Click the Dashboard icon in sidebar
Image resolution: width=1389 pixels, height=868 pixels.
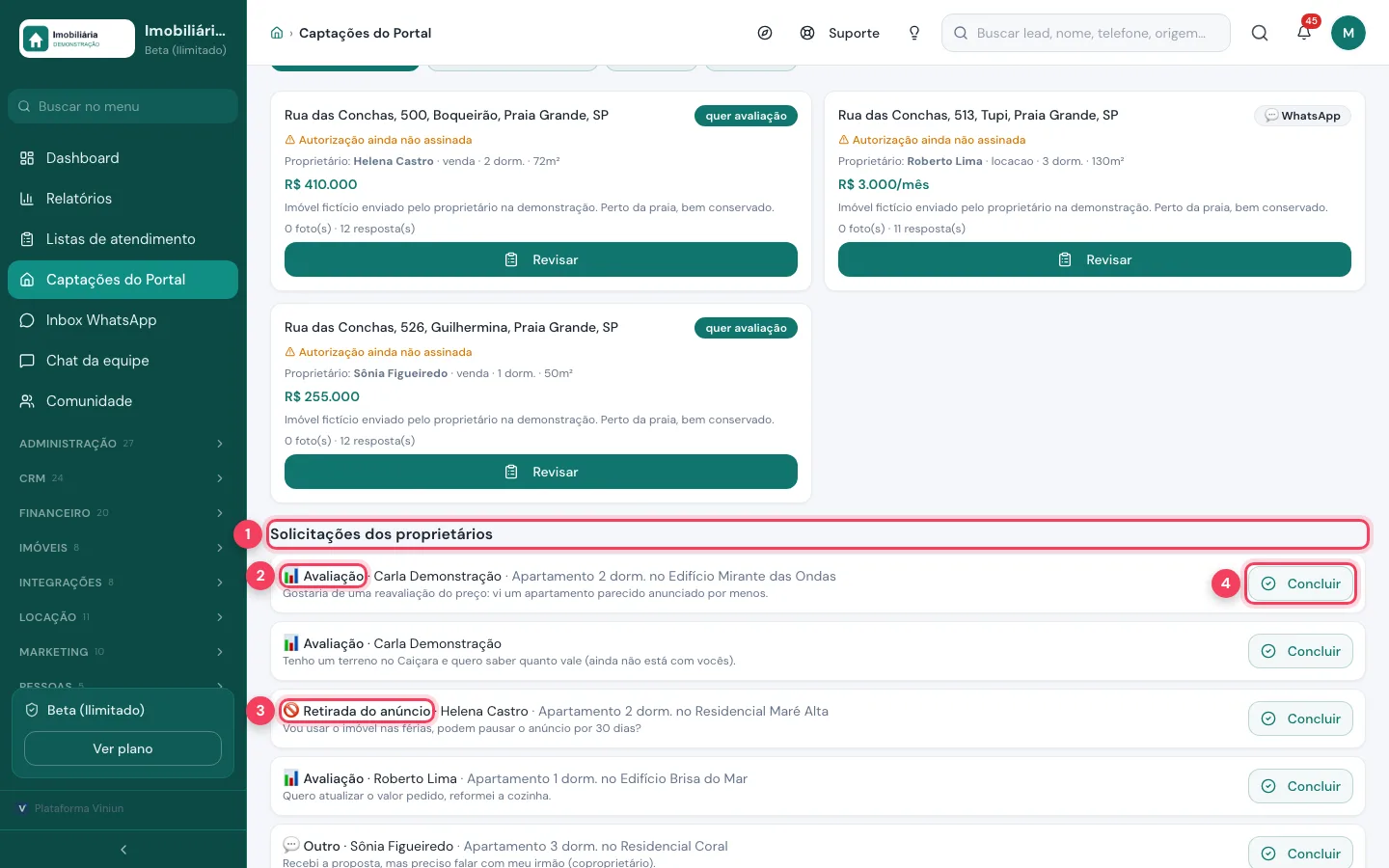[x=27, y=158]
